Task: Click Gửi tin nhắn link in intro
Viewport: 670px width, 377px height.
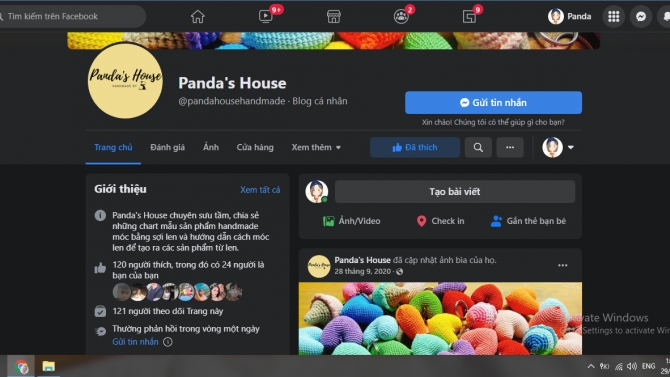Action: 135,342
